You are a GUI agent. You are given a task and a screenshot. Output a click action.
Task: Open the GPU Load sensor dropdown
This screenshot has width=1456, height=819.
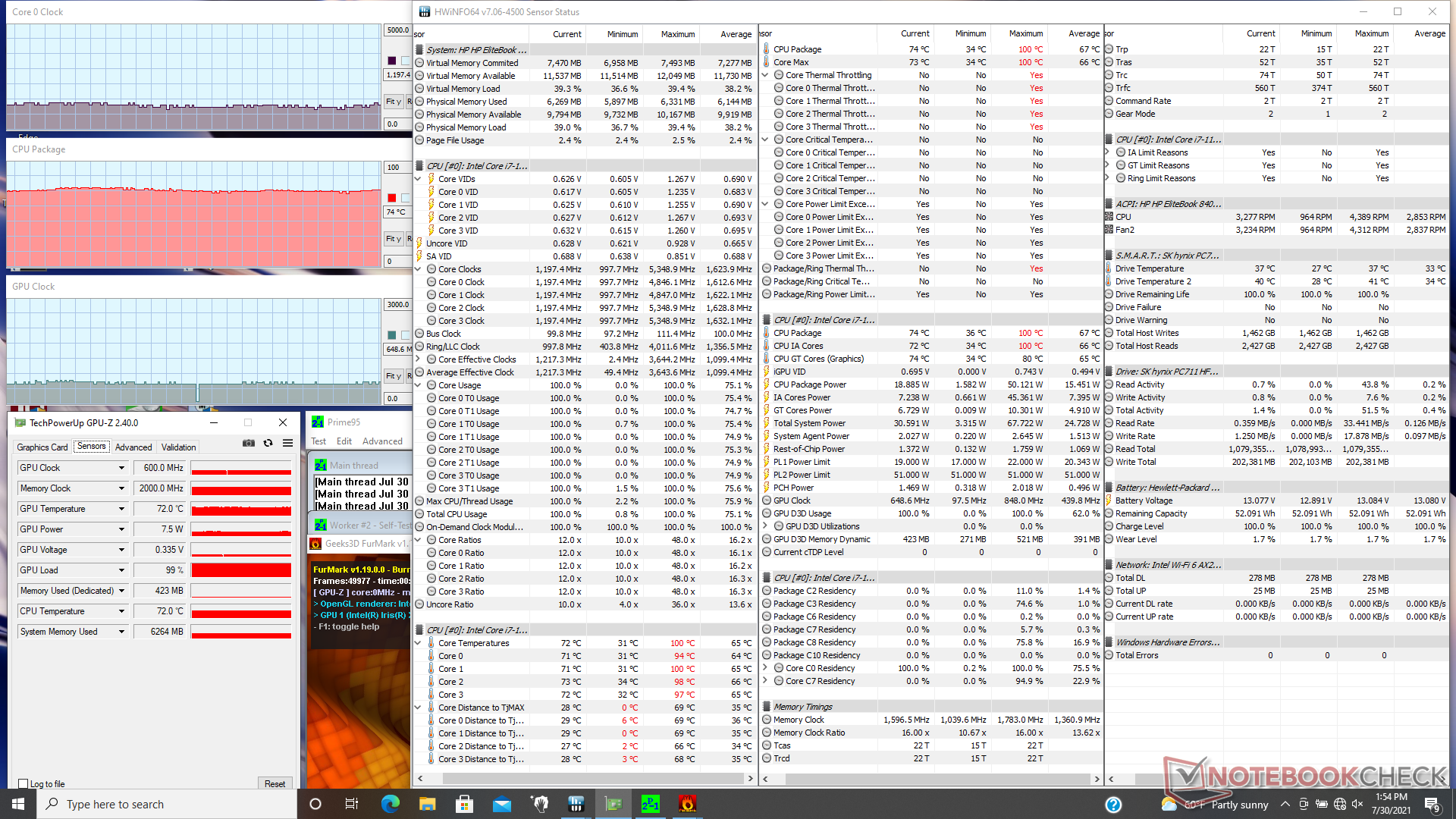[121, 570]
